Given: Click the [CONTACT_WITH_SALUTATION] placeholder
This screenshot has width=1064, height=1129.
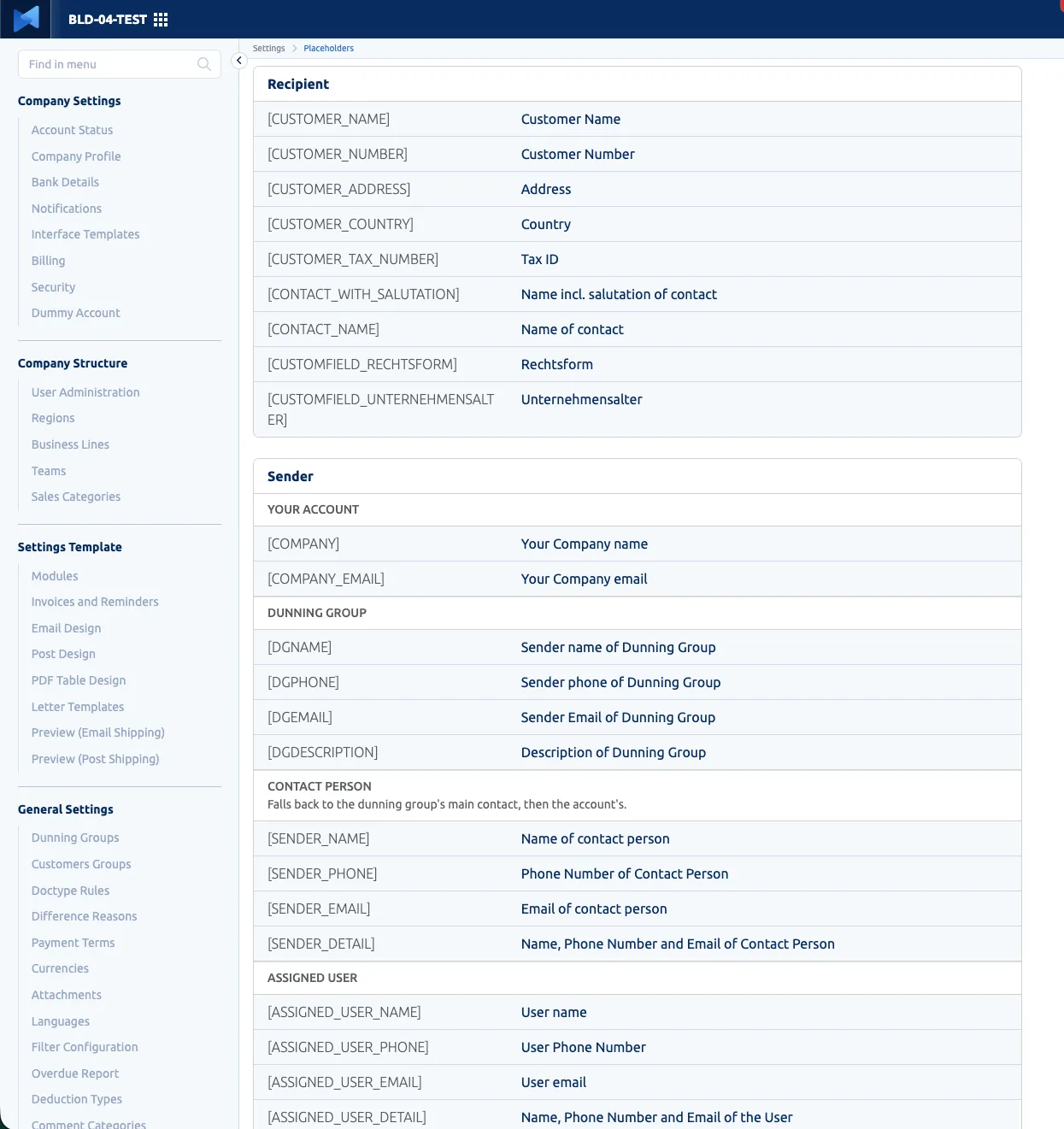Looking at the screenshot, I should point(363,294).
